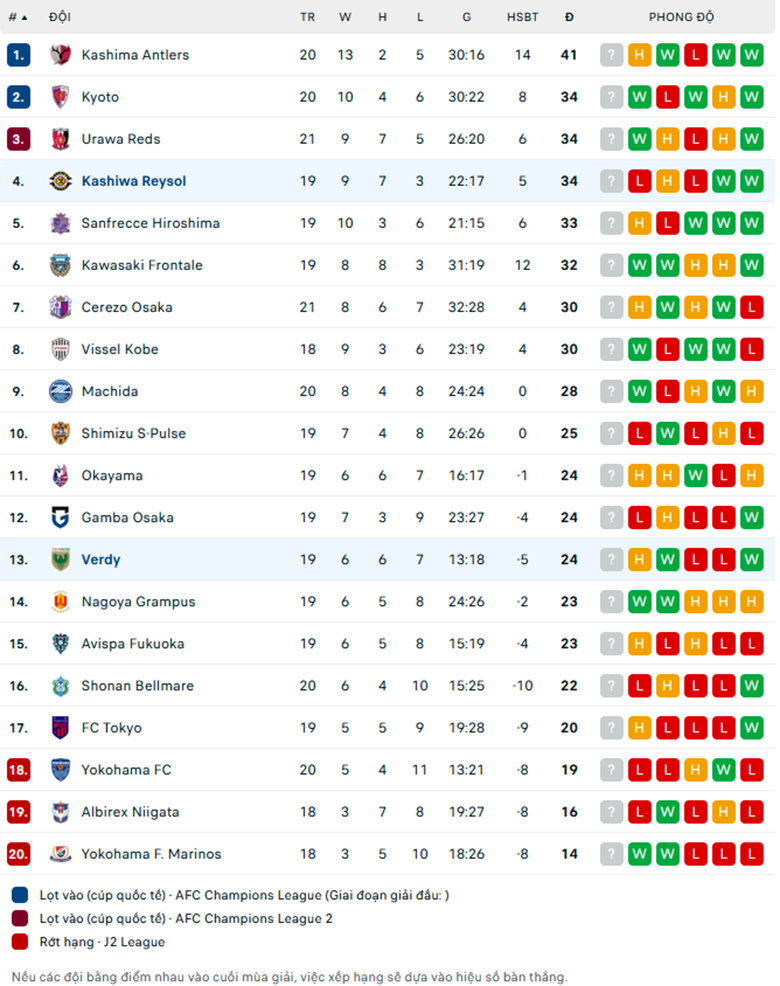Select the FC Tokyo shield icon

(x=60, y=728)
